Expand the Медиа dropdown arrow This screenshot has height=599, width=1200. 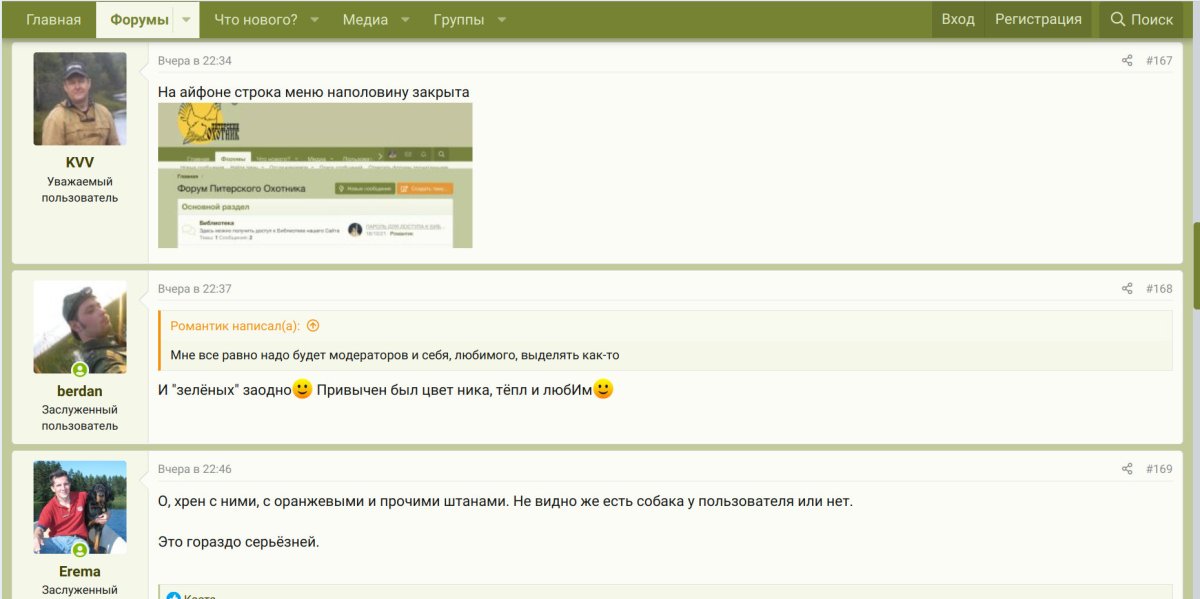pyautogui.click(x=405, y=20)
